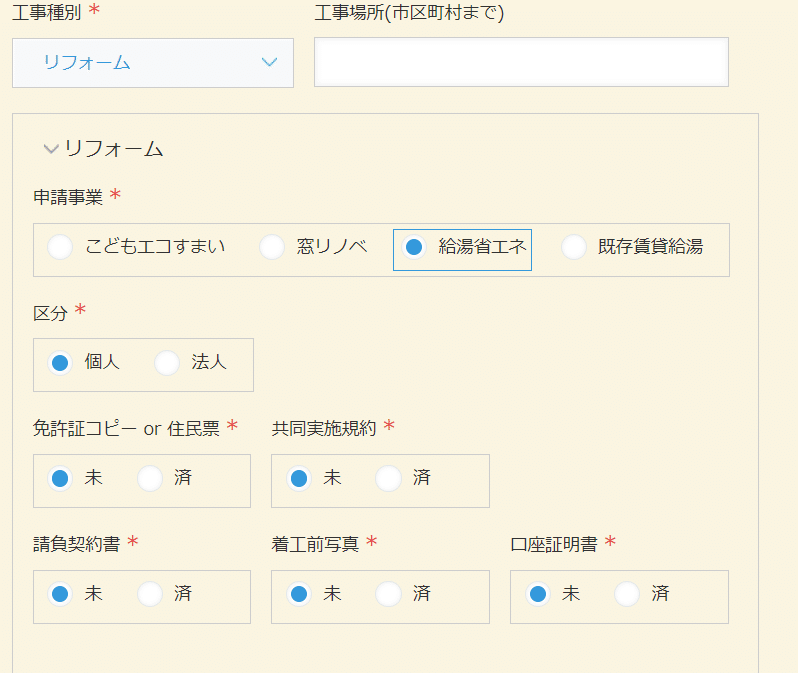The image size is (798, 673).
Task: Collapse the リフォーム section chevron
Action: click(51, 149)
